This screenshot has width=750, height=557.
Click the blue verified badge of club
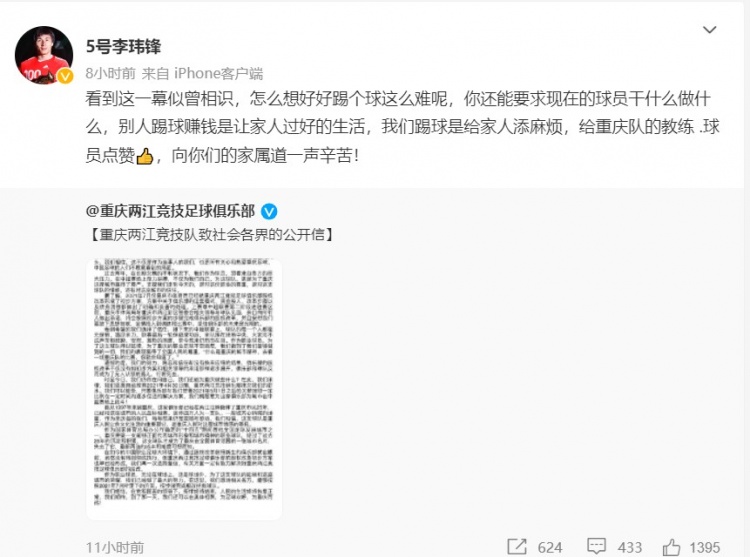269,211
